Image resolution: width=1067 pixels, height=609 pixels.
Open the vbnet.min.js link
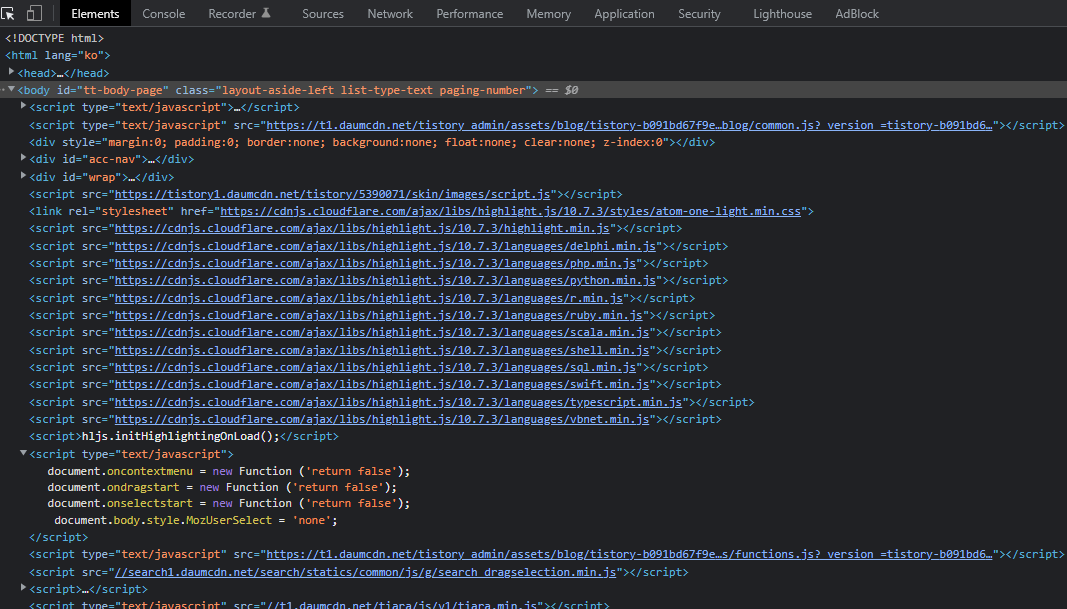point(382,419)
